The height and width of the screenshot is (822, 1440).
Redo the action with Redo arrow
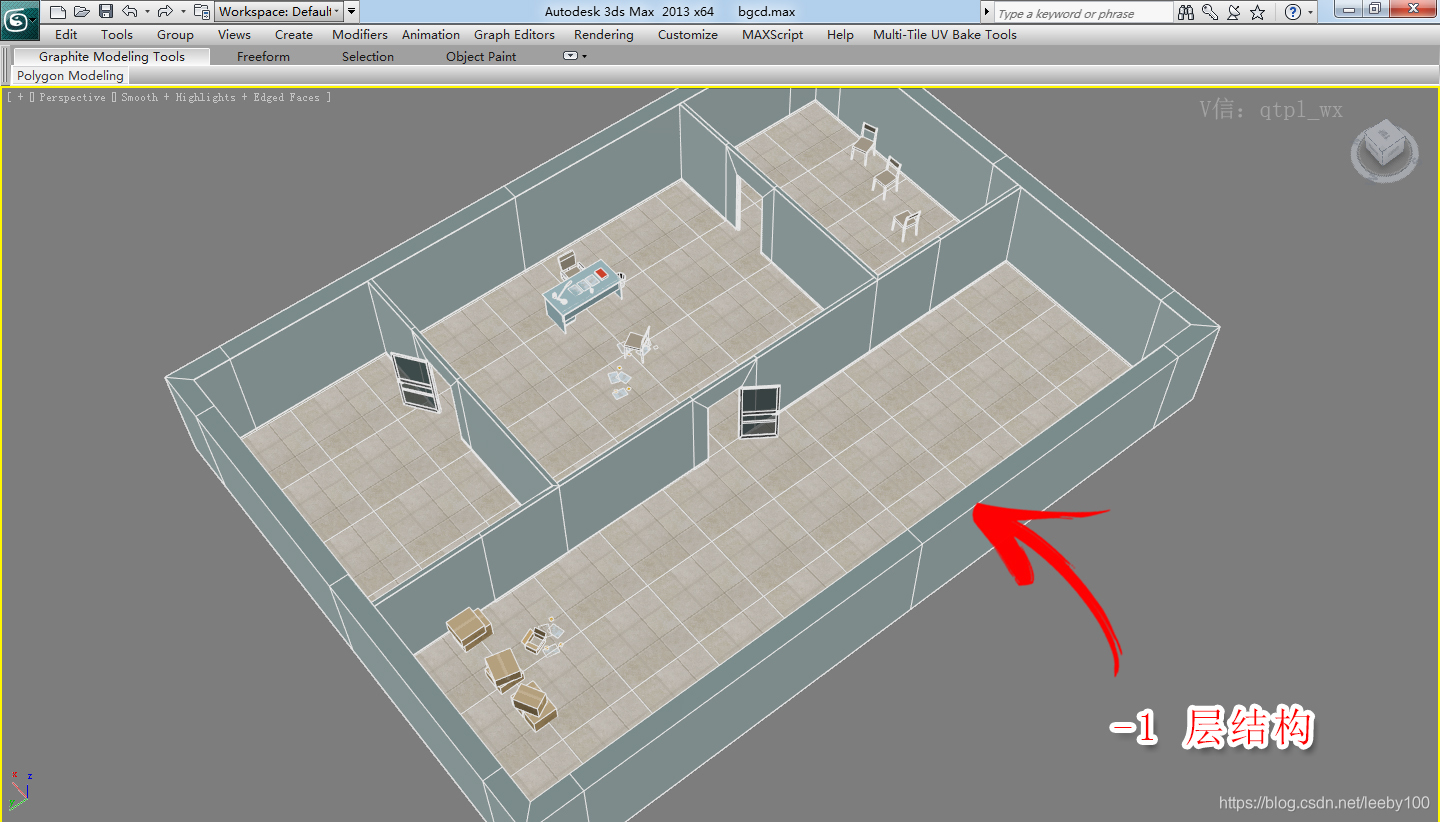click(x=166, y=12)
